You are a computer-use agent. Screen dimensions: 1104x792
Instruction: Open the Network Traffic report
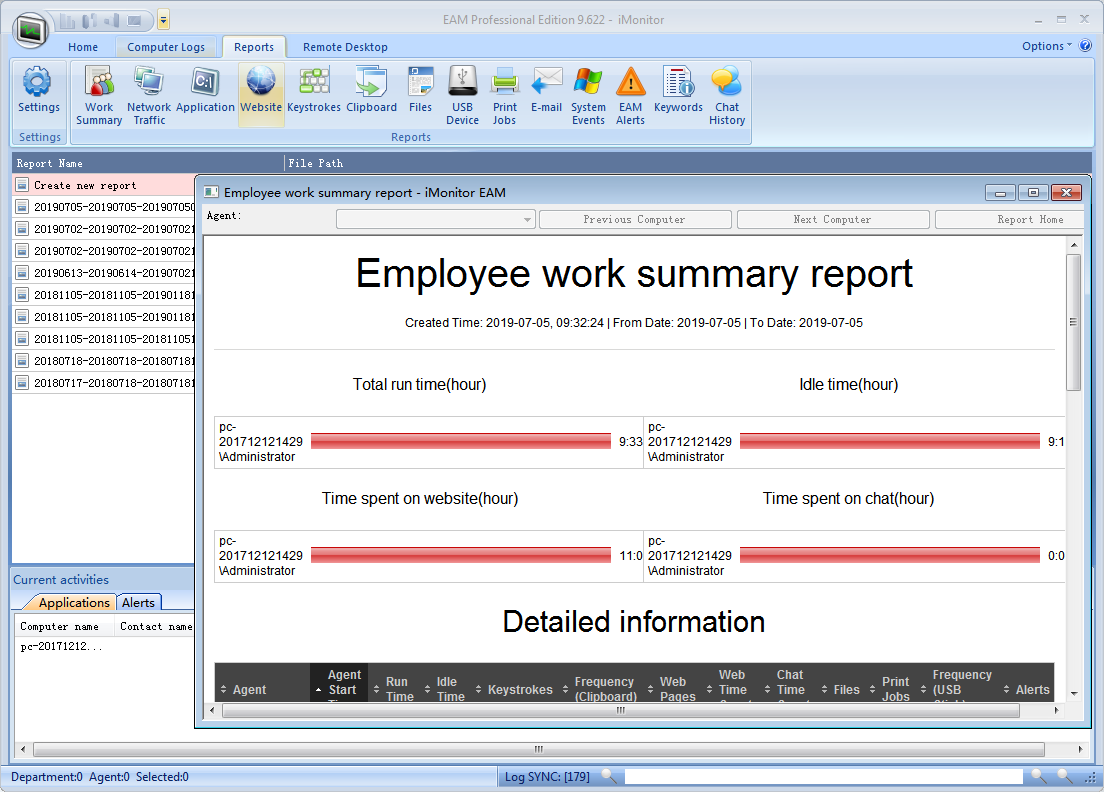pos(149,95)
